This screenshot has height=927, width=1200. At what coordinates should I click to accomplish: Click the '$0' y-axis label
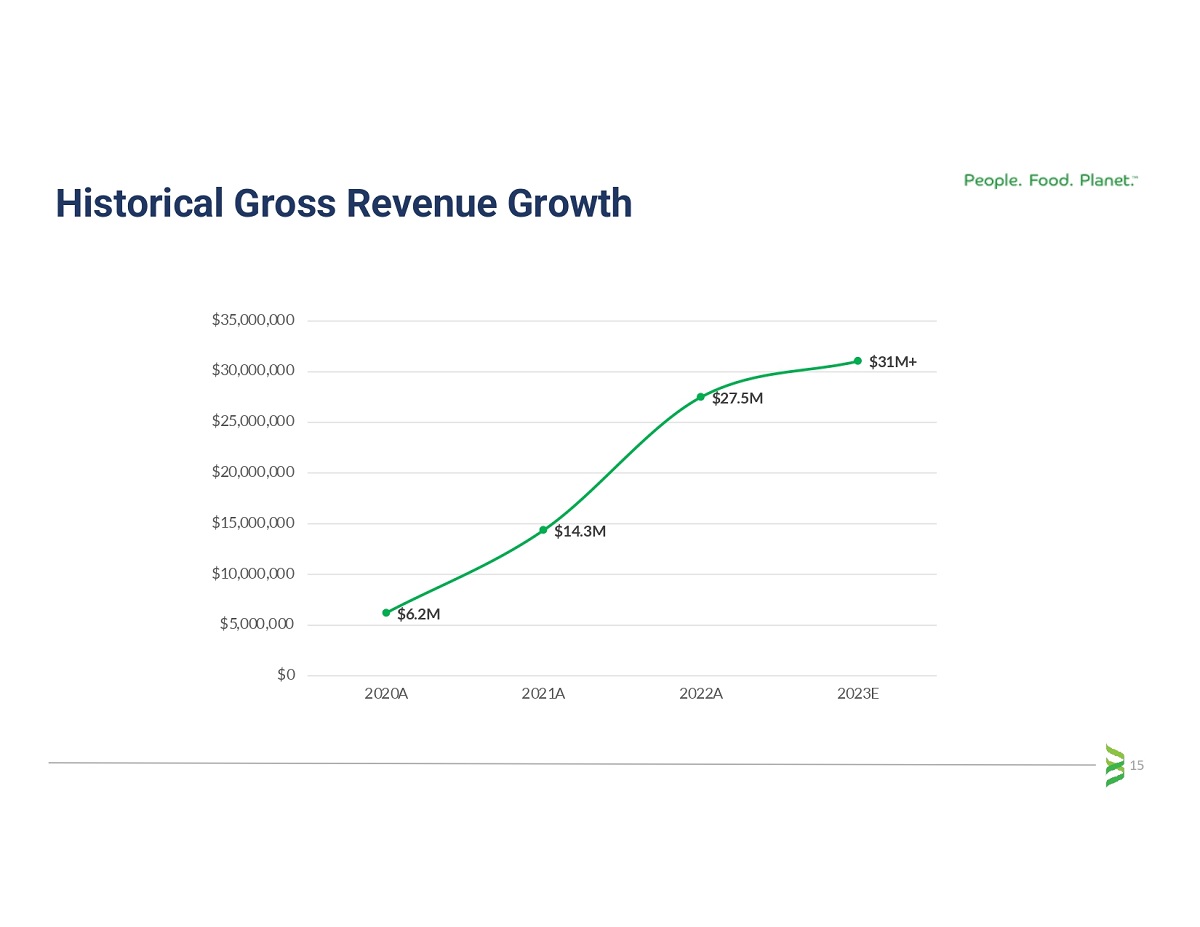287,675
